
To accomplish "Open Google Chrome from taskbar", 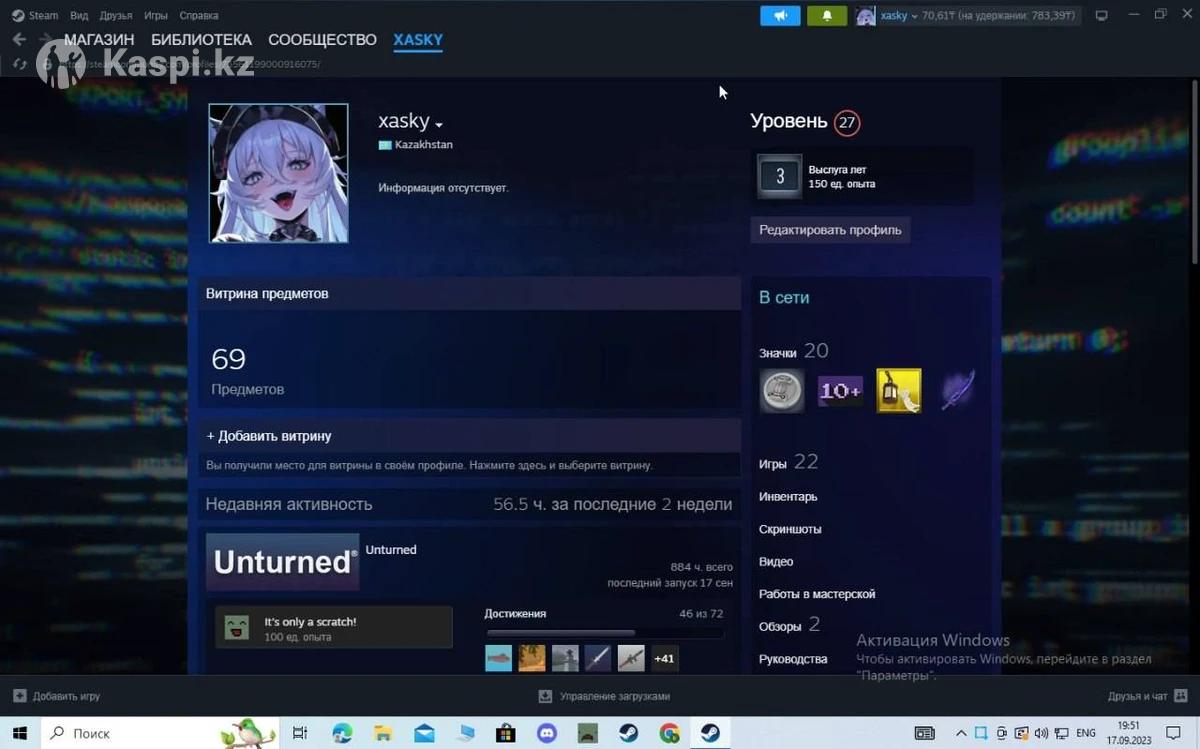I will [669, 733].
